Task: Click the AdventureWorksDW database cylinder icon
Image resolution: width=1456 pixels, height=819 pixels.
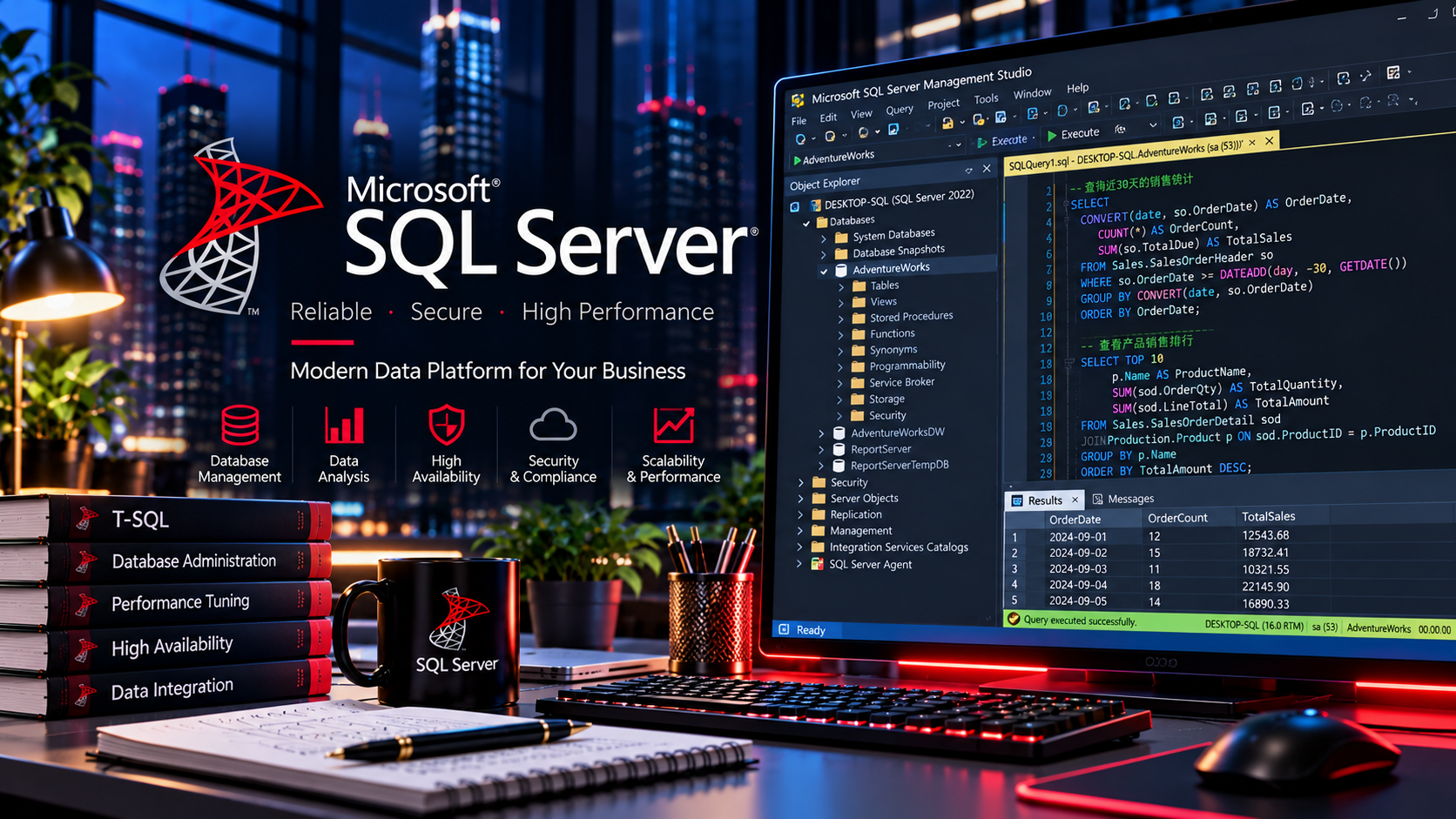Action: [x=839, y=433]
